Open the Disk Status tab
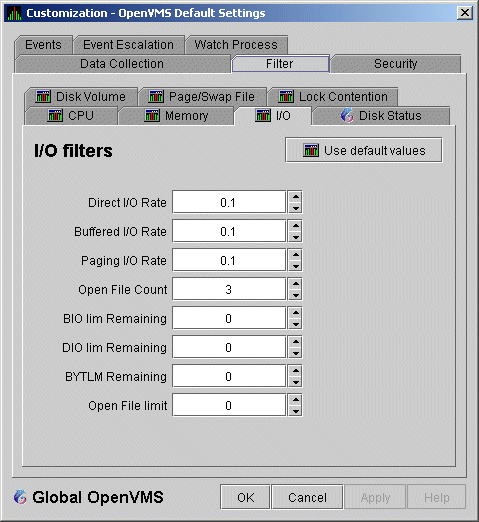This screenshot has width=479, height=522. pyautogui.click(x=381, y=116)
